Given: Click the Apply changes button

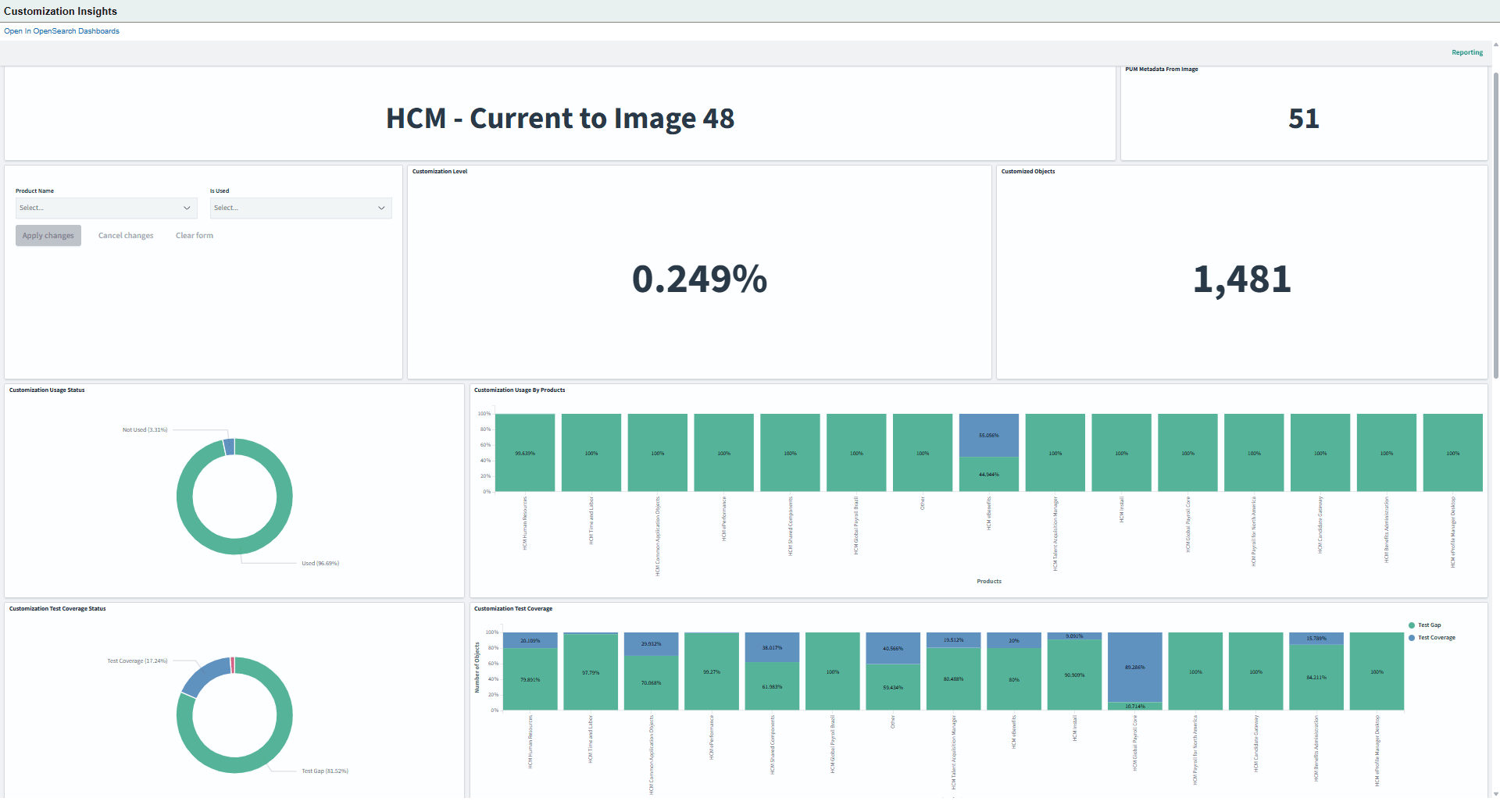Looking at the screenshot, I should point(48,235).
